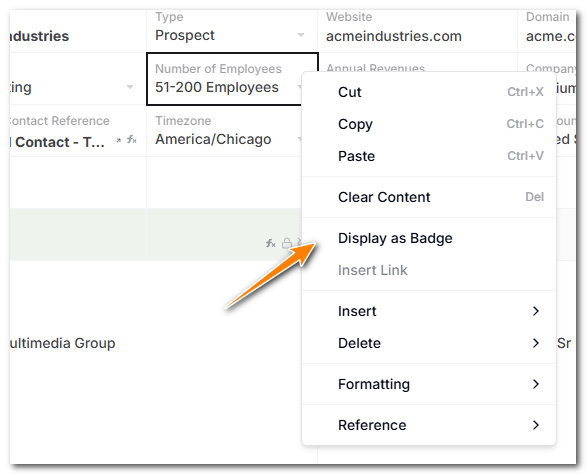587x475 pixels.
Task: Expand the Delete submenu chevron
Action: 536,343
